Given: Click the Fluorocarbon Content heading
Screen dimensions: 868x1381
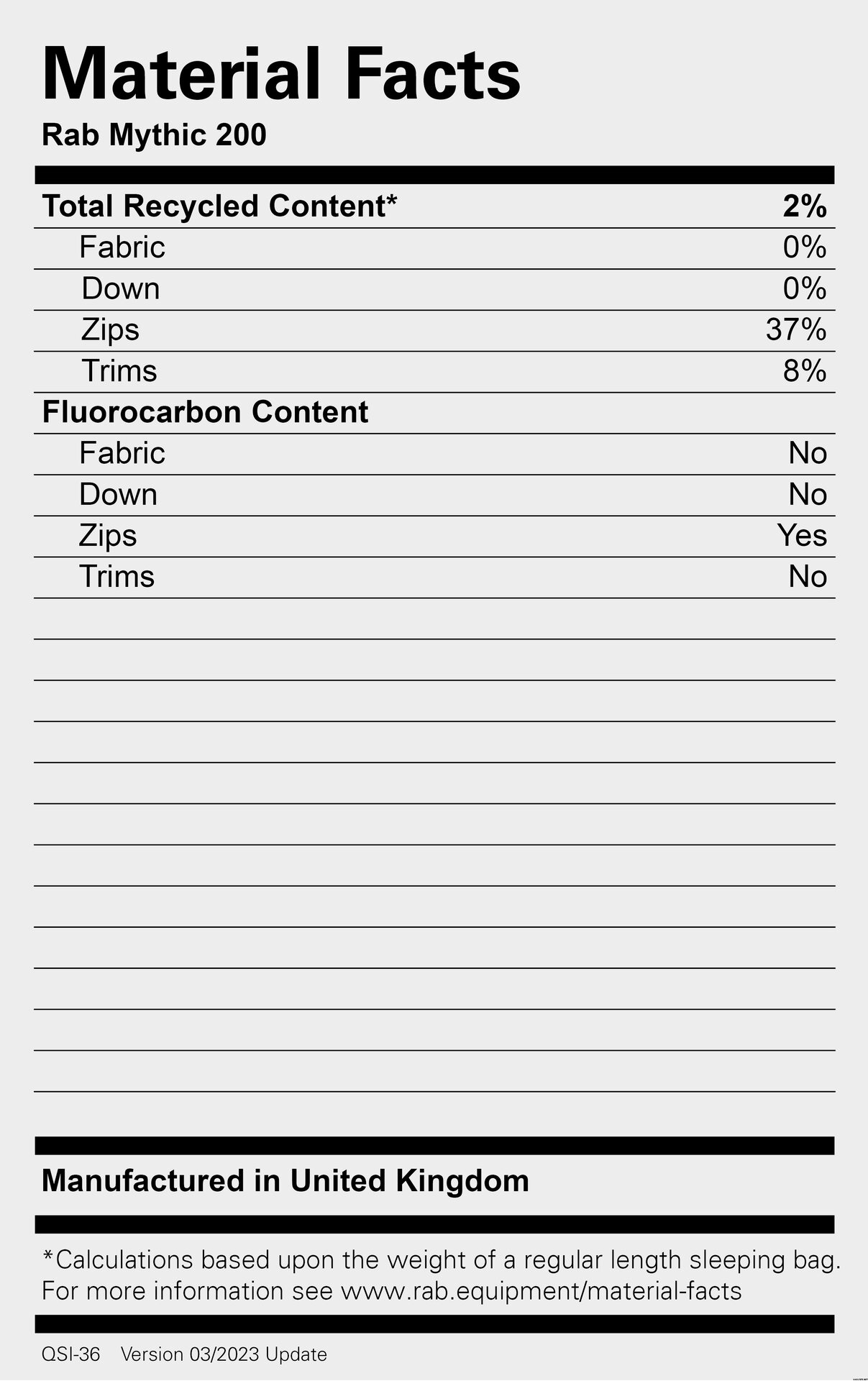Looking at the screenshot, I should tap(205, 412).
